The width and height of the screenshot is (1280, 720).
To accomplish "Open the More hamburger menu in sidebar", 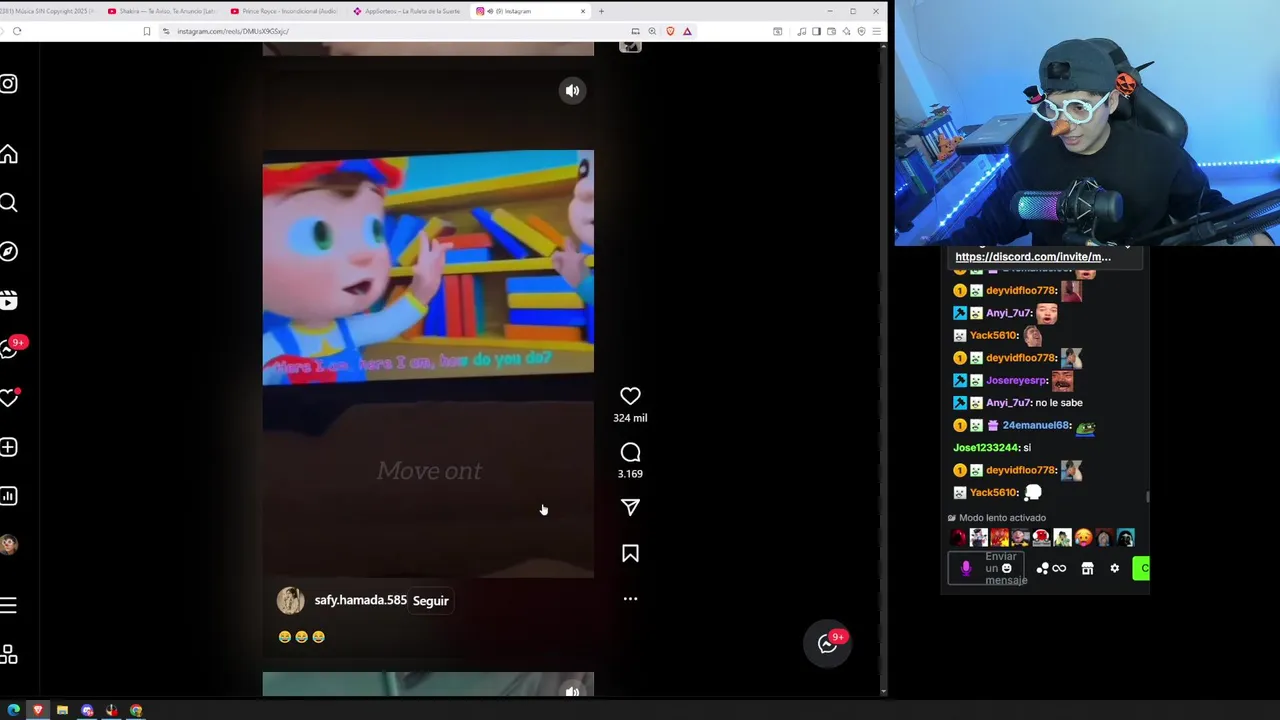I will click(x=9, y=605).
